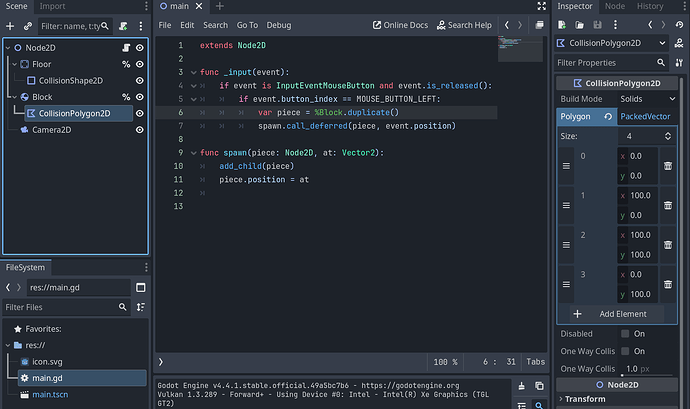Enable the One Way Collision checkbox
This screenshot has width=690, height=409.
(x=625, y=351)
